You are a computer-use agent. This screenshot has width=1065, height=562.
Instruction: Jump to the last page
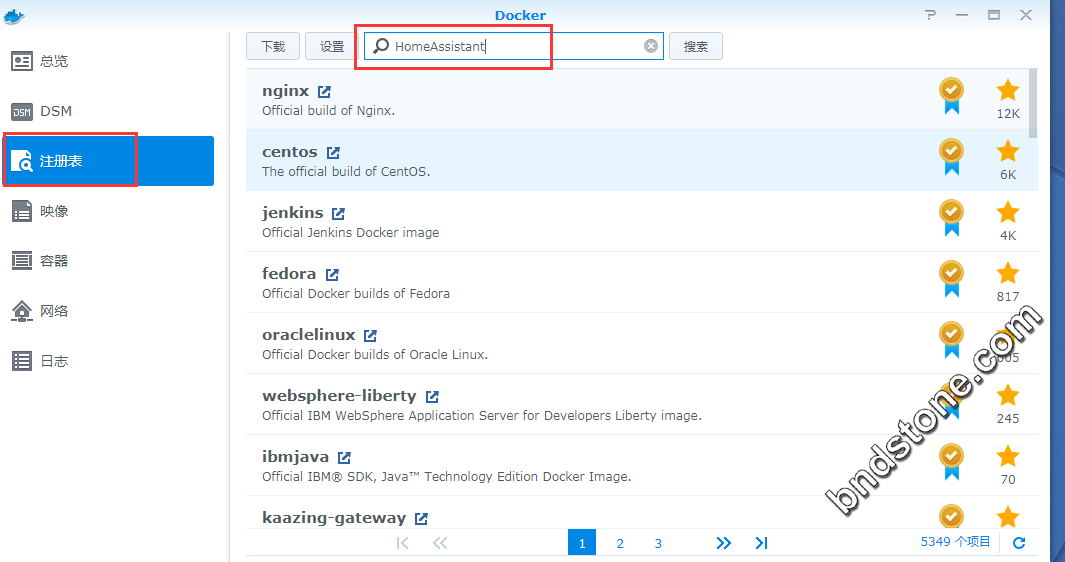click(x=761, y=543)
